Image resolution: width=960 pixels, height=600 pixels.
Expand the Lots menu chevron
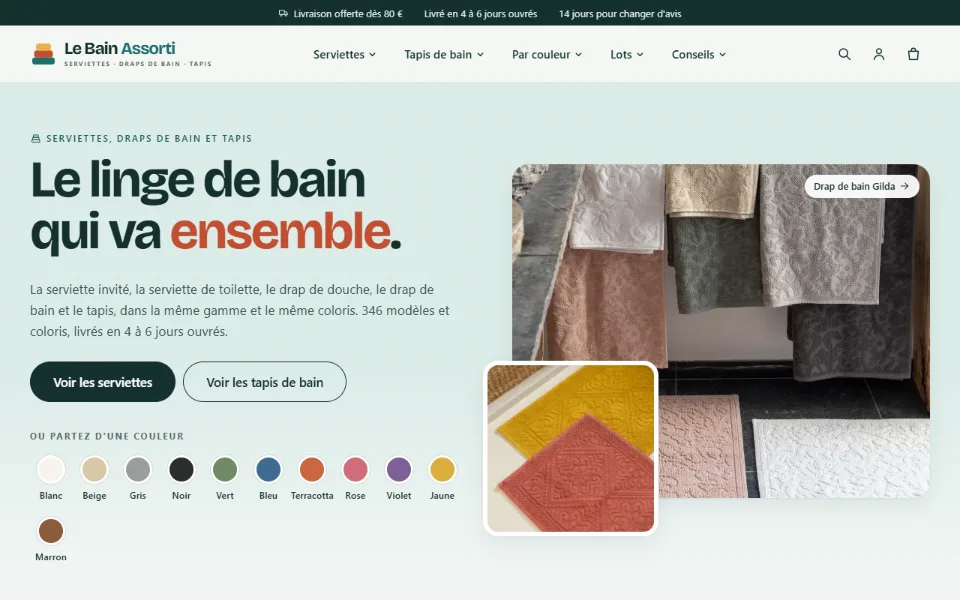(640, 54)
